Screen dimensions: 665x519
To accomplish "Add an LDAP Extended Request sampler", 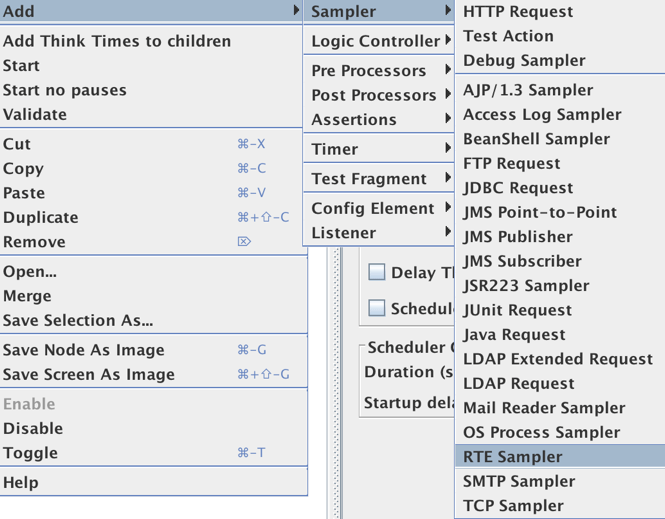I will coord(560,359).
